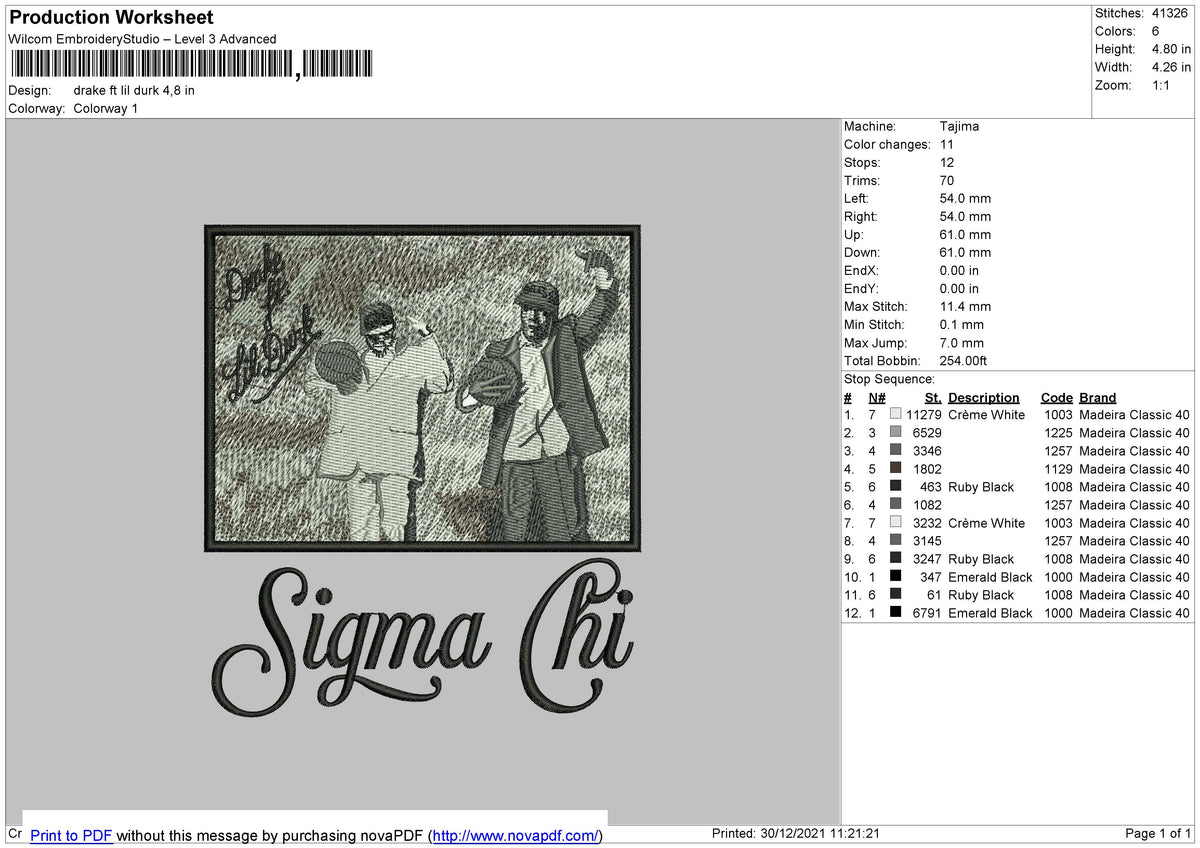Open the http://www.novapdf.com/ link
This screenshot has height=848, width=1200.
coord(515,835)
